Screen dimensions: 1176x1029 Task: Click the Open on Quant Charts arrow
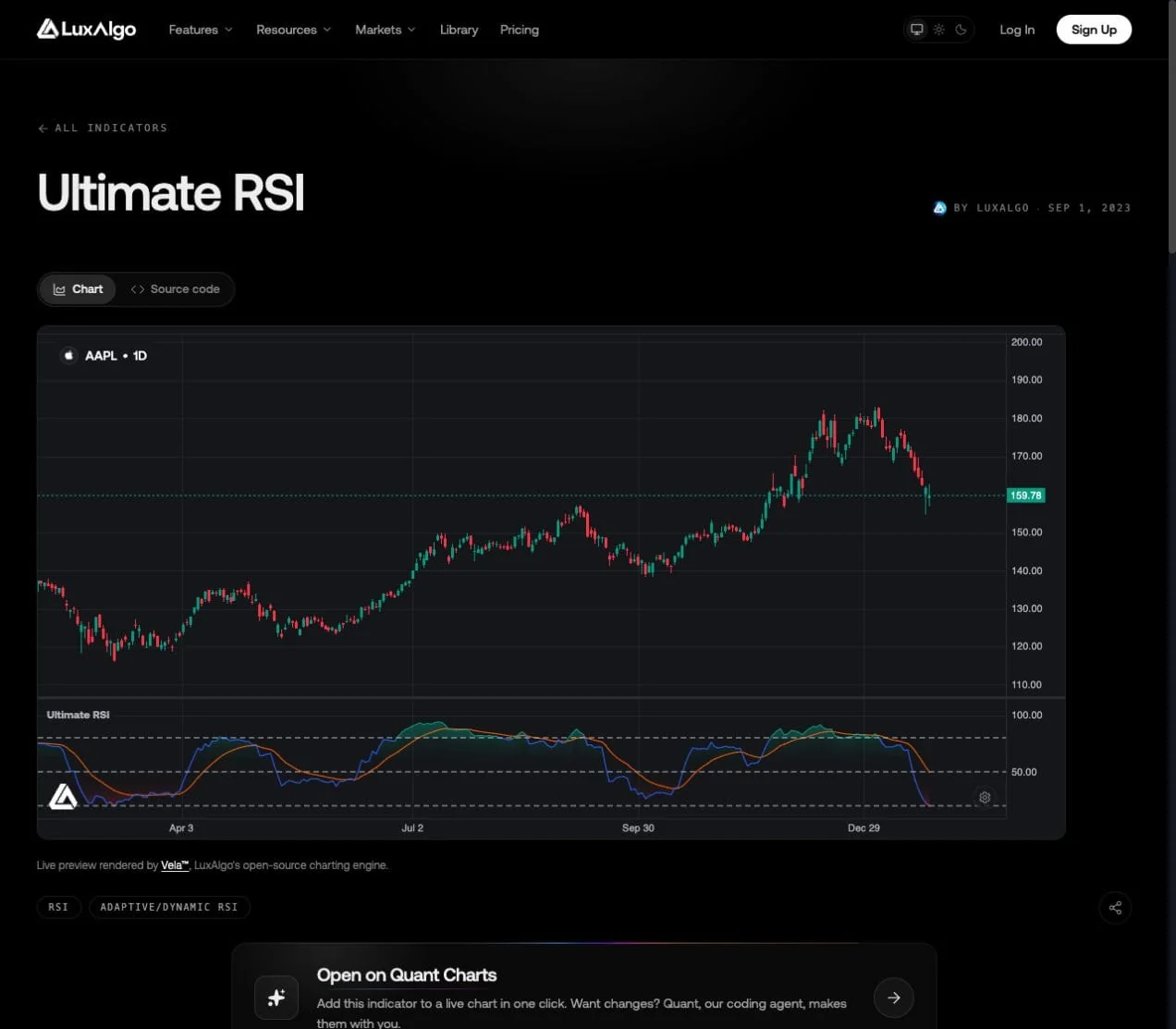coord(894,998)
